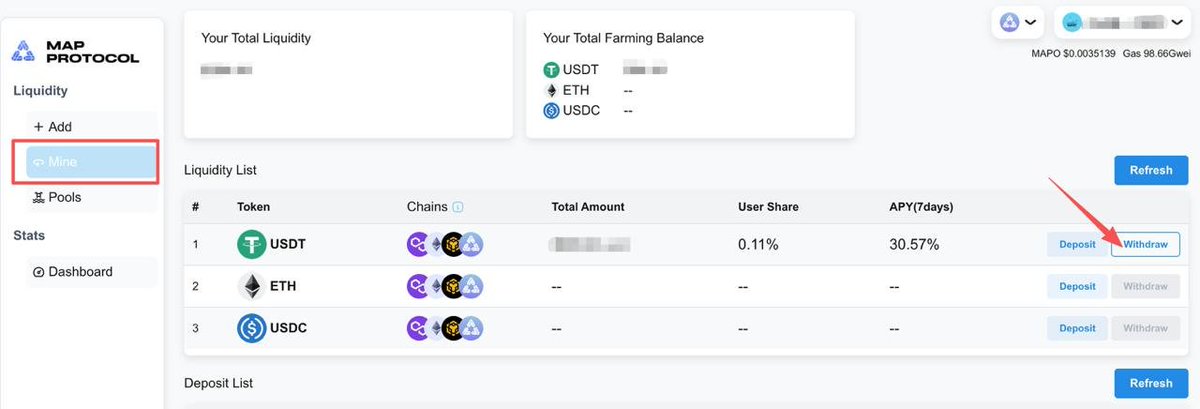The width and height of the screenshot is (1200, 409).
Task: Click the chain icons in the USDT row
Action: click(445, 244)
